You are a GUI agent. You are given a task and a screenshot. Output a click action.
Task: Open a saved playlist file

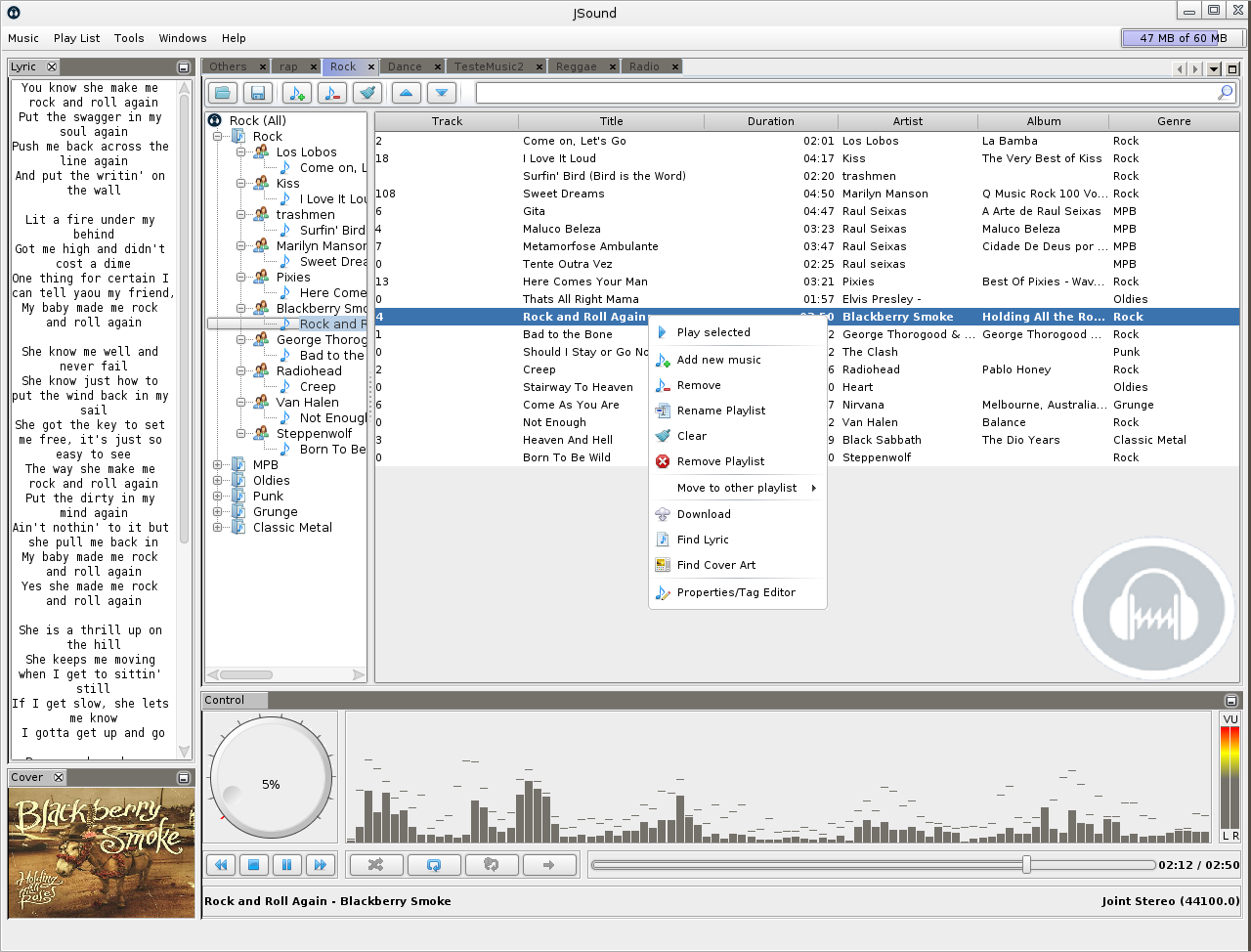tap(222, 92)
